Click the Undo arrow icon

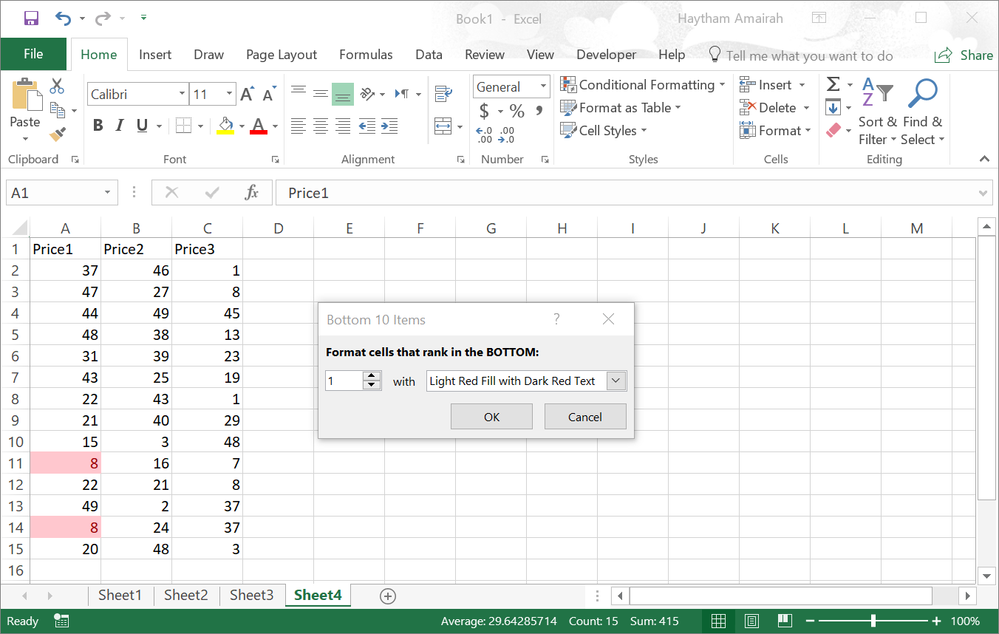62,18
